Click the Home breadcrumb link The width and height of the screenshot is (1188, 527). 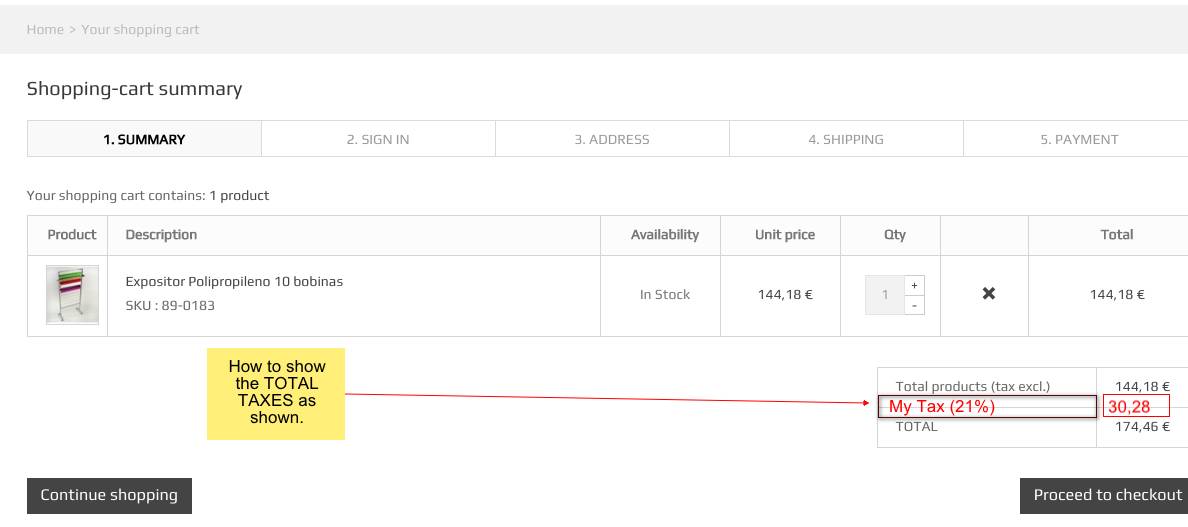click(x=45, y=30)
